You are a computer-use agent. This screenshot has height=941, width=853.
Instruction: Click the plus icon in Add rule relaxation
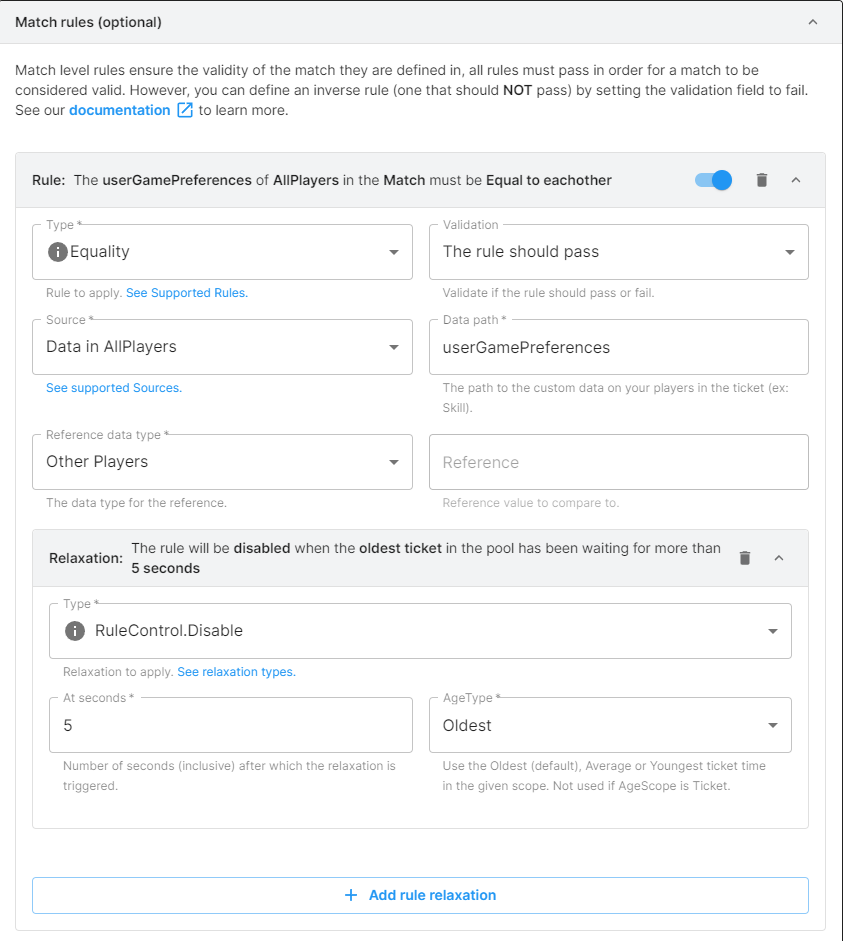point(351,895)
